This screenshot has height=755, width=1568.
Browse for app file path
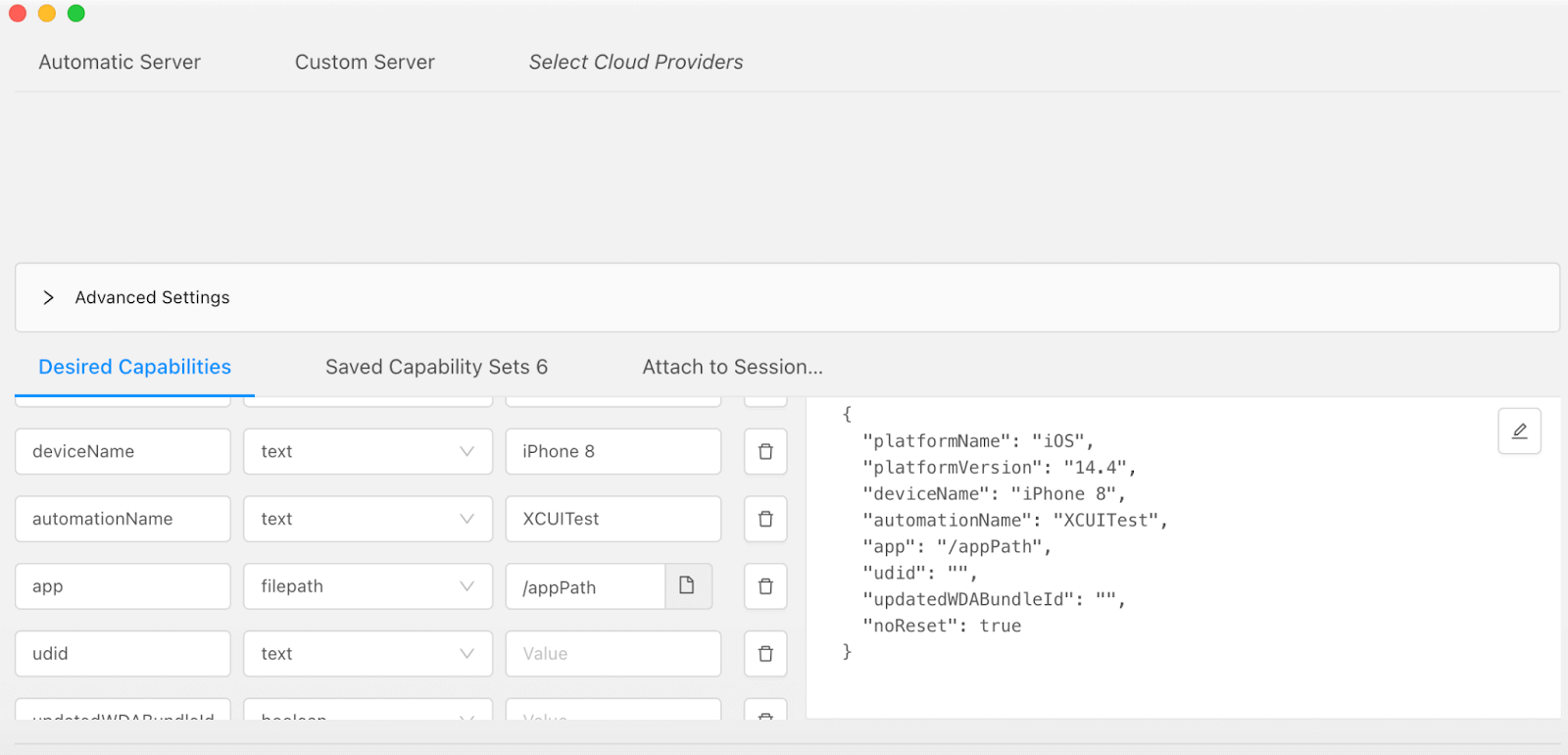688,586
